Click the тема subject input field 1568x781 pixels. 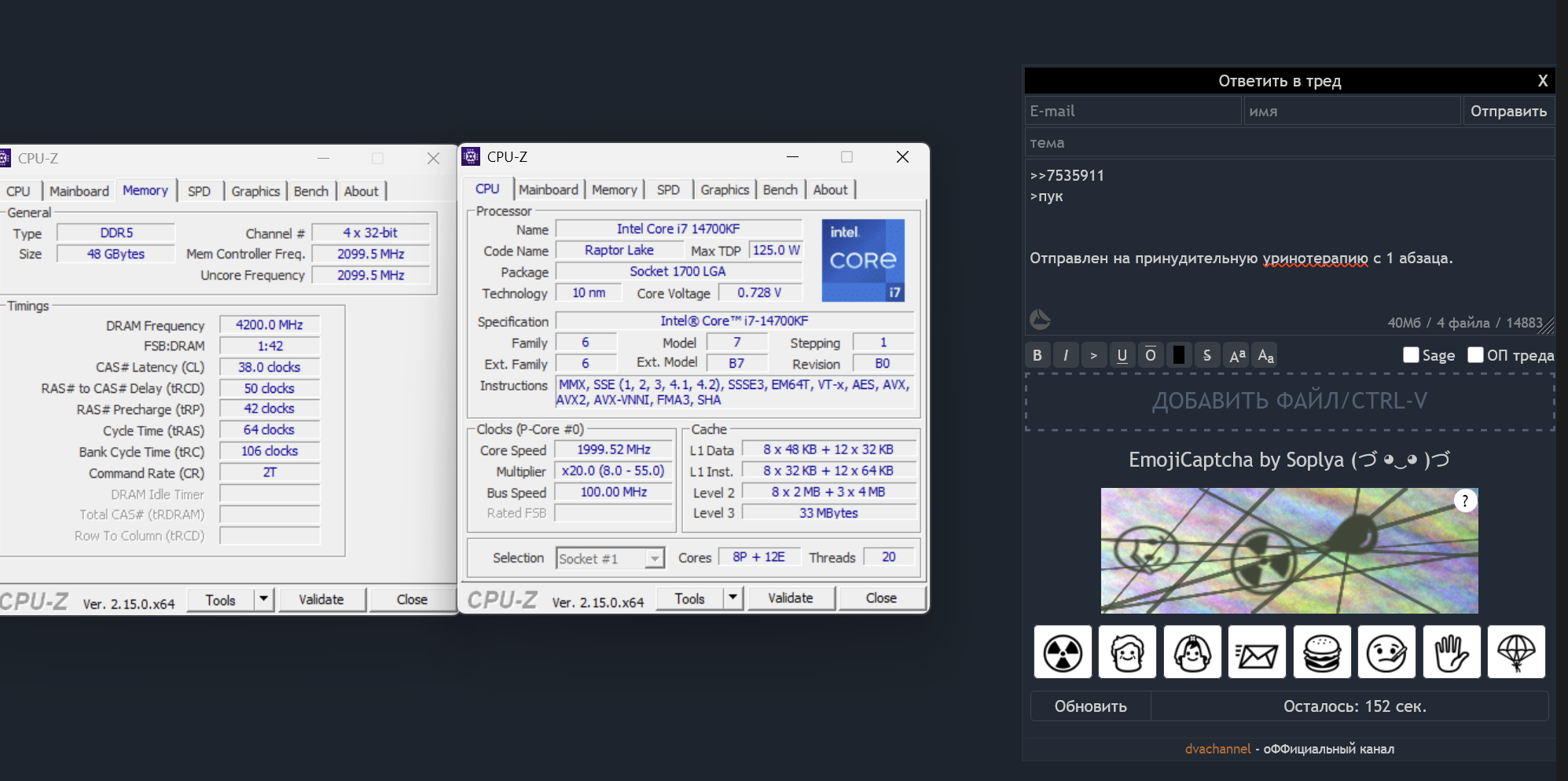pos(1289,143)
